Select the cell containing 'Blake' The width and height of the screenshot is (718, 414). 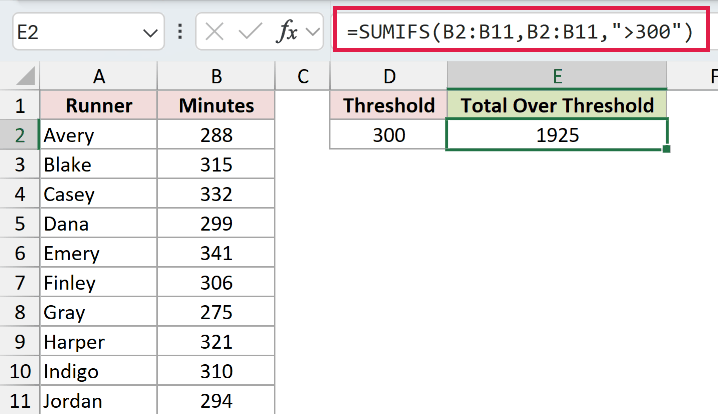pos(99,165)
